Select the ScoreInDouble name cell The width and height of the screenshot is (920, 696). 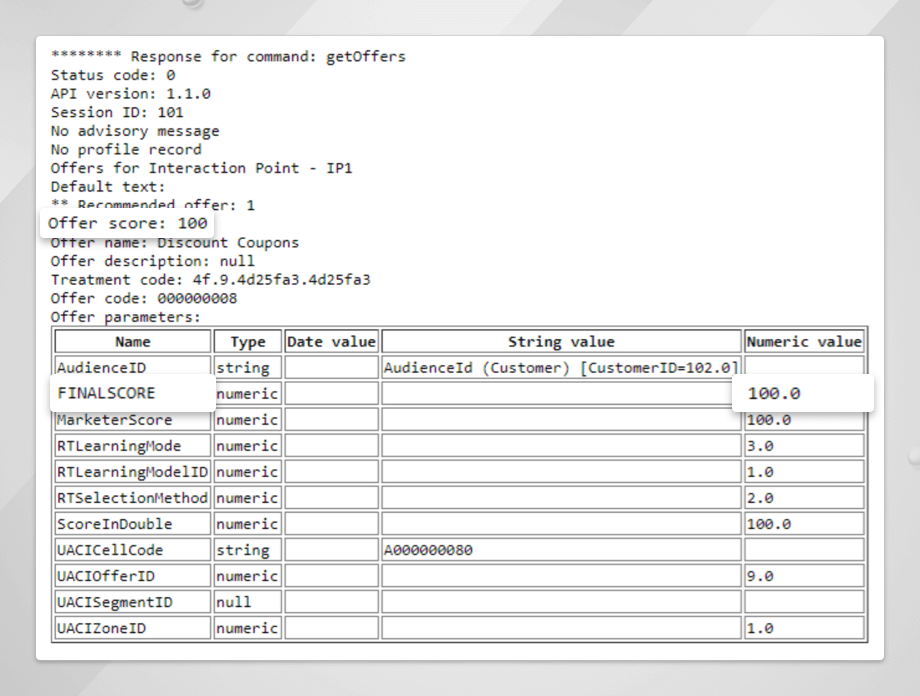click(x=114, y=524)
